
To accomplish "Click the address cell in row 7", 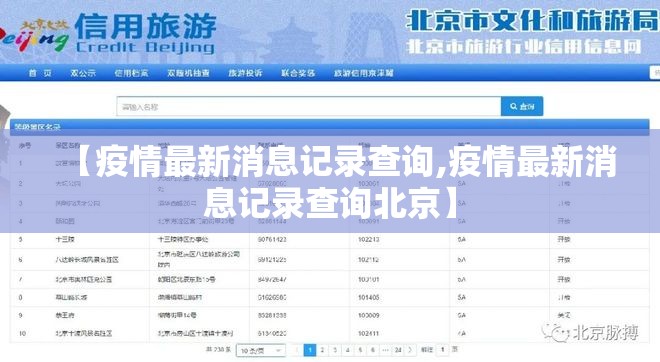I will tap(186, 279).
